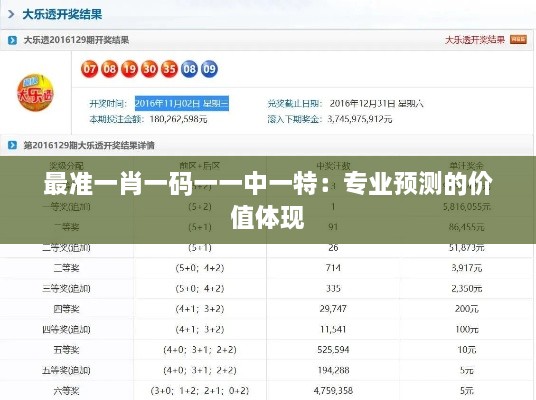This screenshot has height=400, width=536.
Task: Click prize amount 2,350元
Action: point(467,289)
